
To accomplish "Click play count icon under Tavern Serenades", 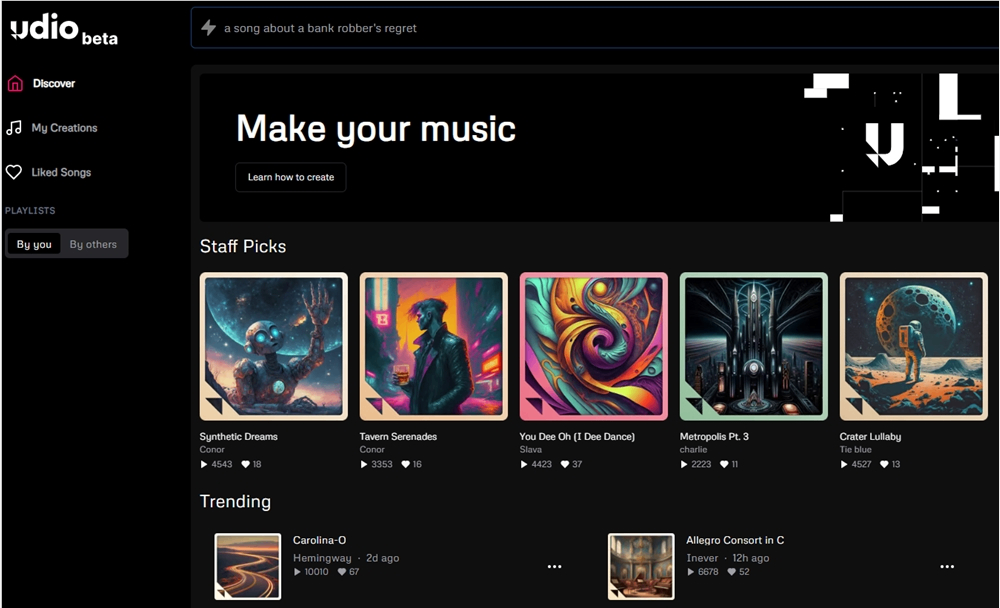I will click(364, 465).
